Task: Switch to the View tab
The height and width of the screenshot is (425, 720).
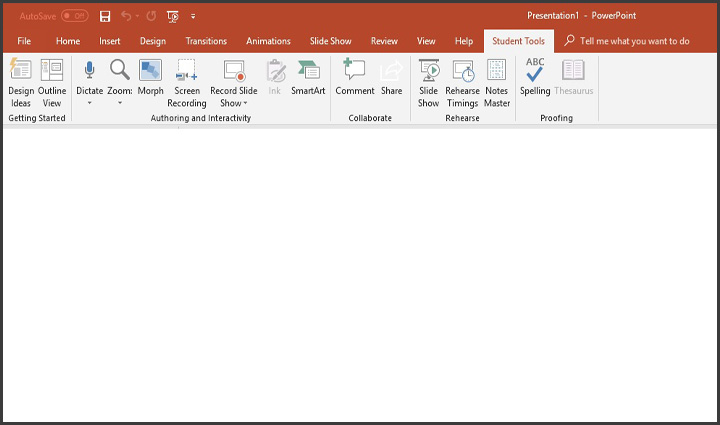Action: (x=426, y=41)
